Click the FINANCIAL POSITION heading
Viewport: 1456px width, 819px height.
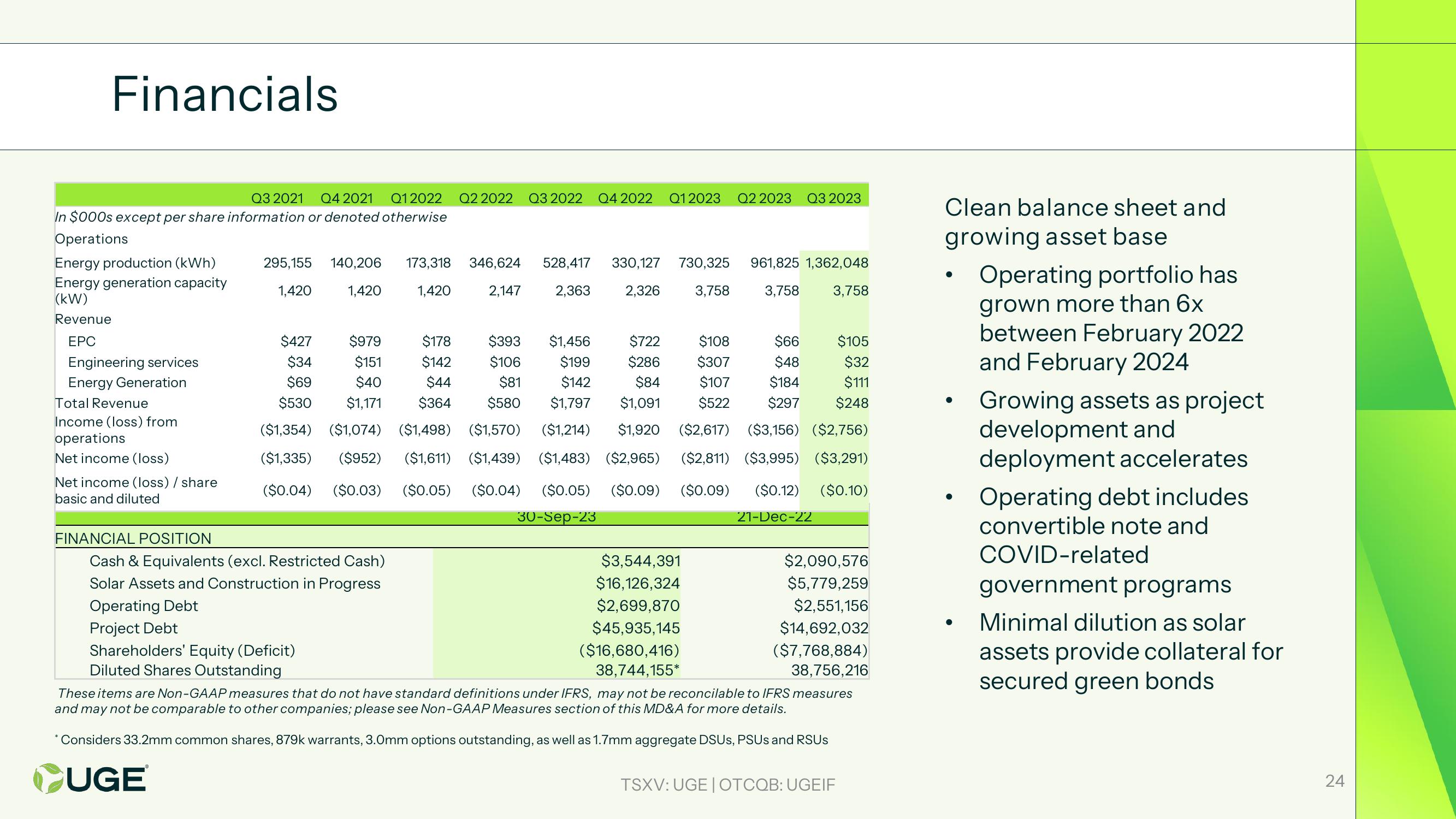click(x=133, y=538)
